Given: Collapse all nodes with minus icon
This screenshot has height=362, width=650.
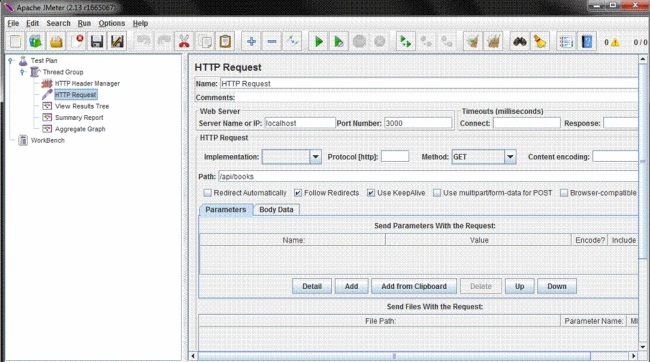Looking at the screenshot, I should click(272, 41).
